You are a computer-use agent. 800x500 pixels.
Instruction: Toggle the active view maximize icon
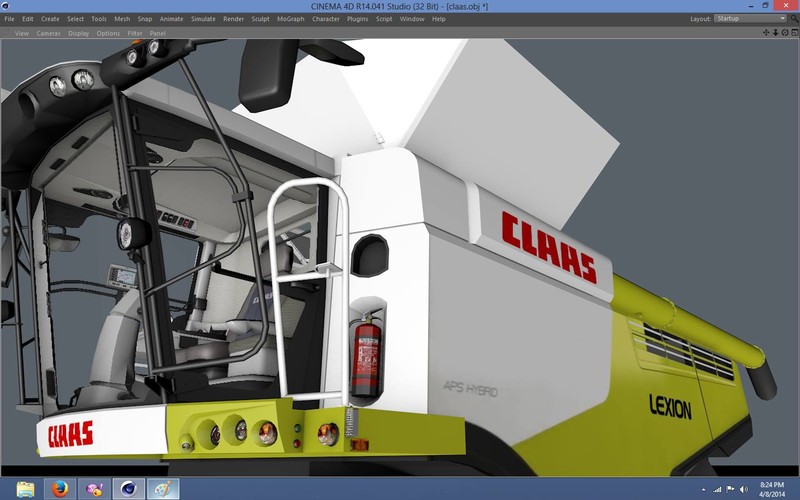coord(793,33)
